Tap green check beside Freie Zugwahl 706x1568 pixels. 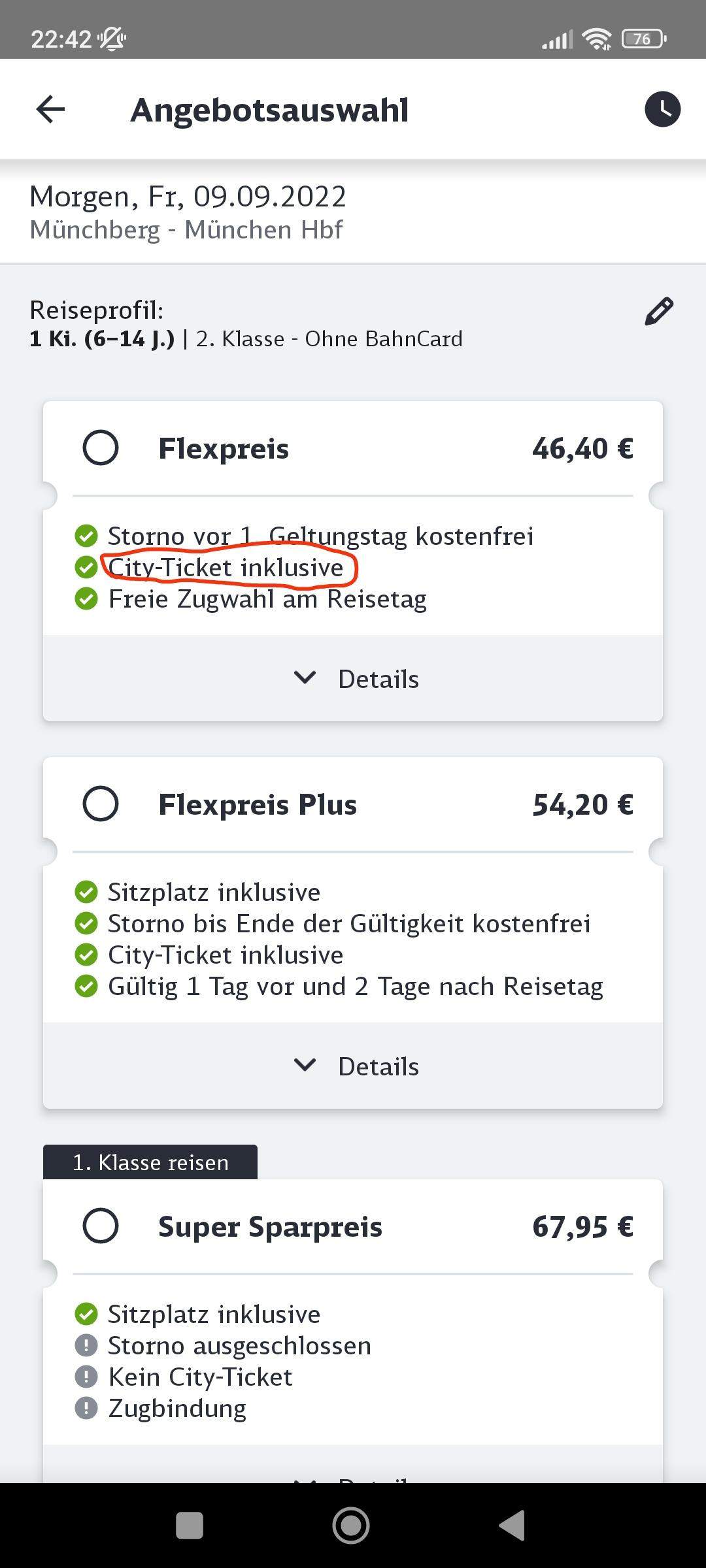(x=86, y=598)
